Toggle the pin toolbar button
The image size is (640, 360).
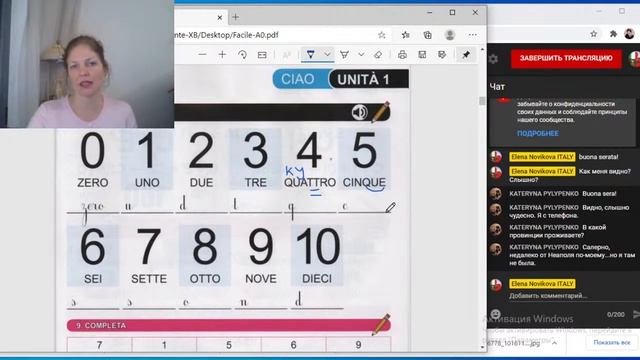466,55
